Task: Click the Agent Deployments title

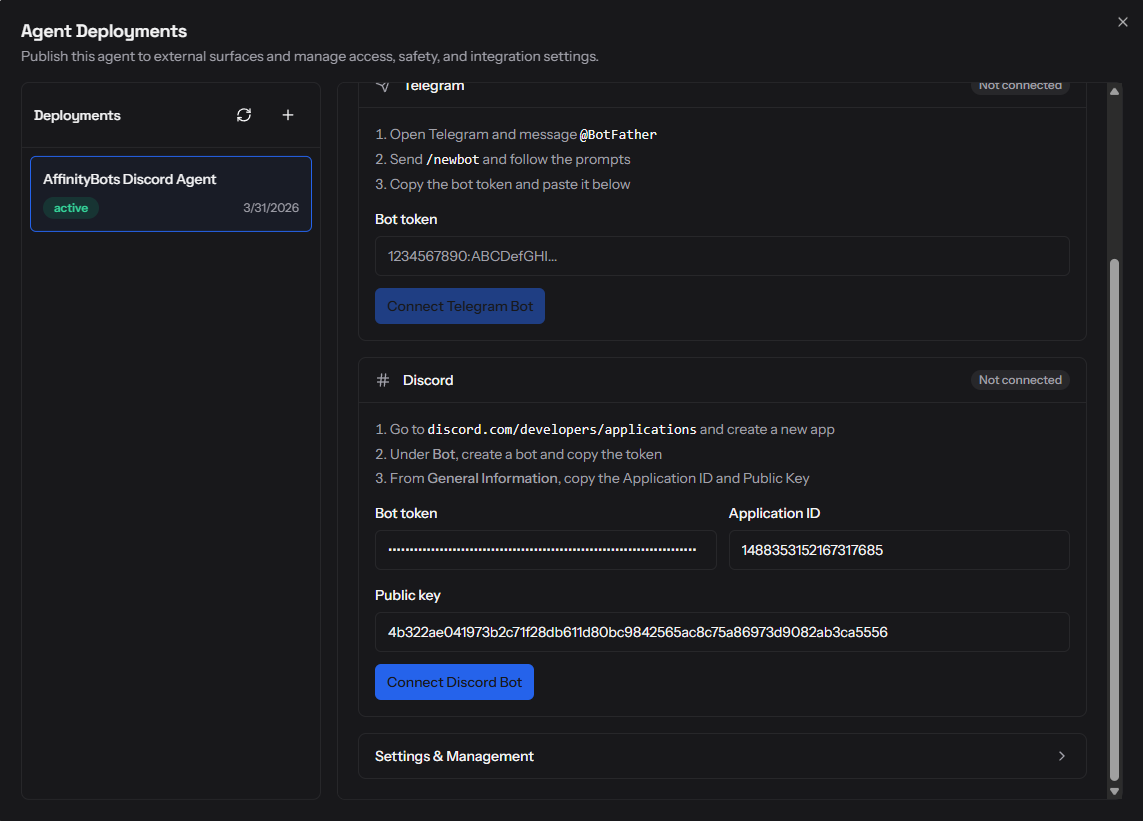Action: pyautogui.click(x=104, y=31)
